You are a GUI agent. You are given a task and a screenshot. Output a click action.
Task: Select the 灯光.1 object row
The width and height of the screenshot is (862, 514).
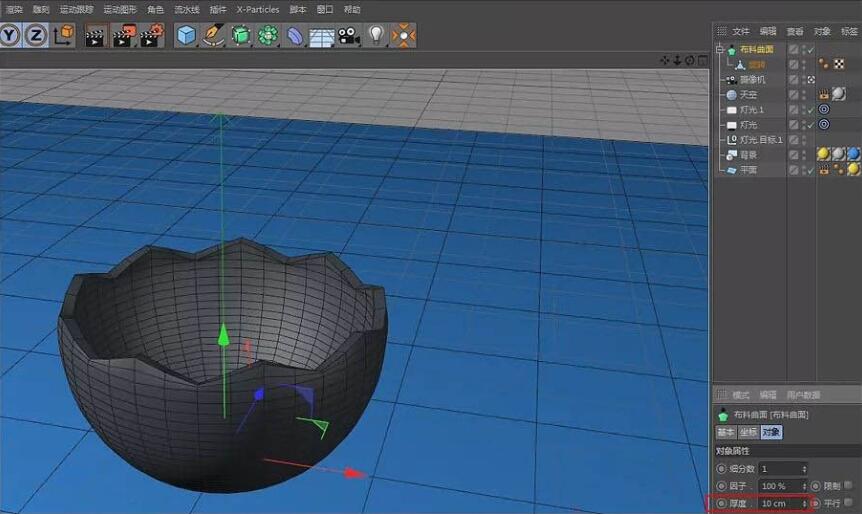tap(752, 110)
